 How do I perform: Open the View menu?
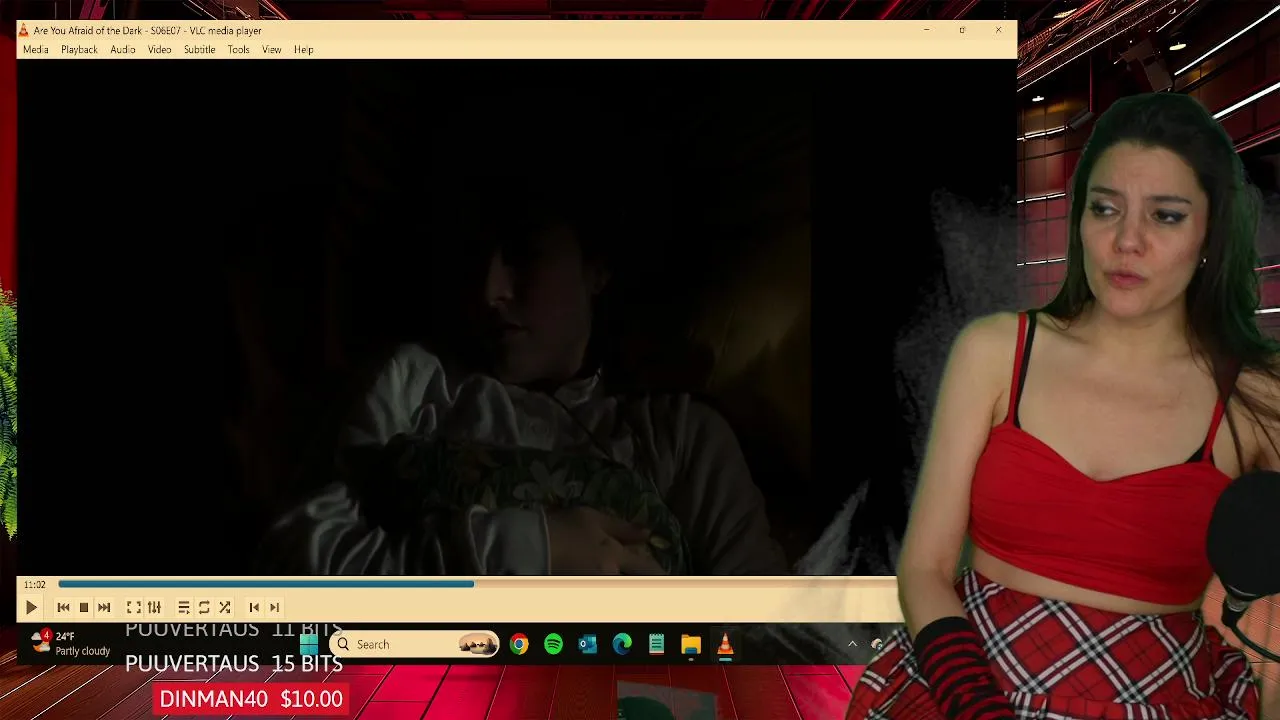click(271, 49)
